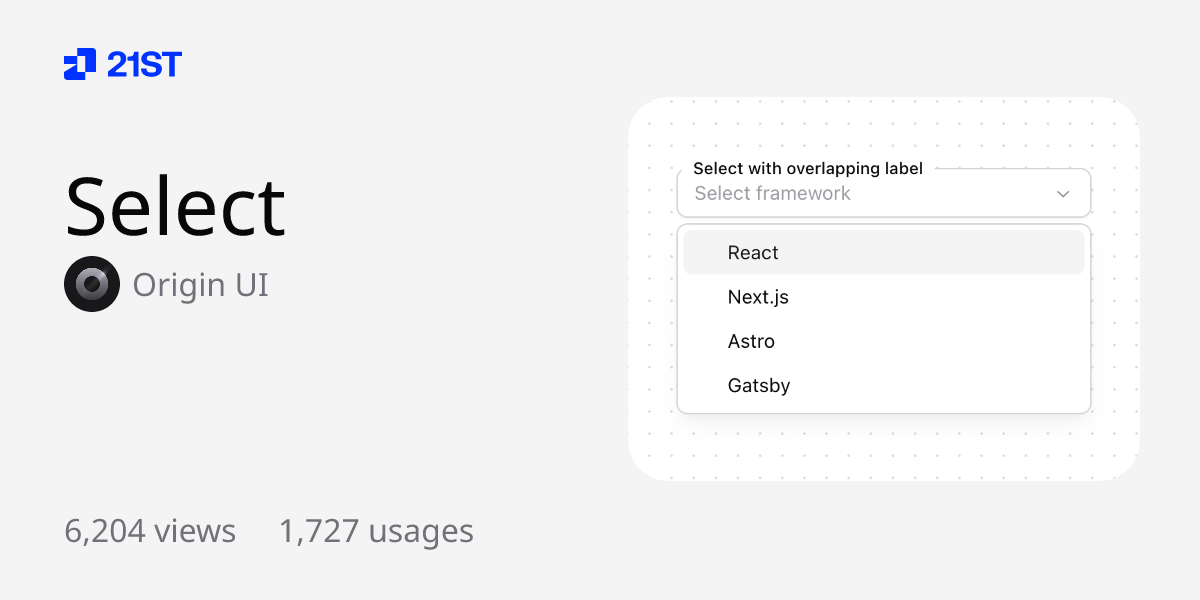Click the blue 21ST logo icon
The height and width of the screenshot is (600, 1200).
click(80, 64)
